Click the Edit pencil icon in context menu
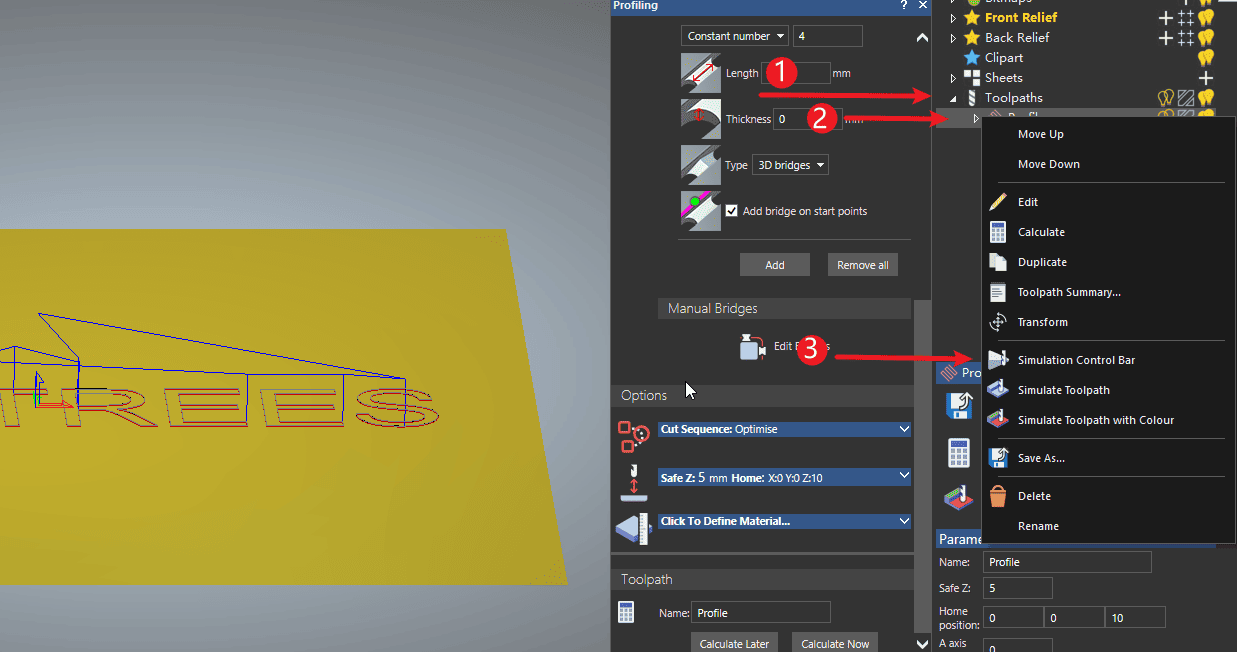The height and width of the screenshot is (652, 1237). click(x=997, y=202)
